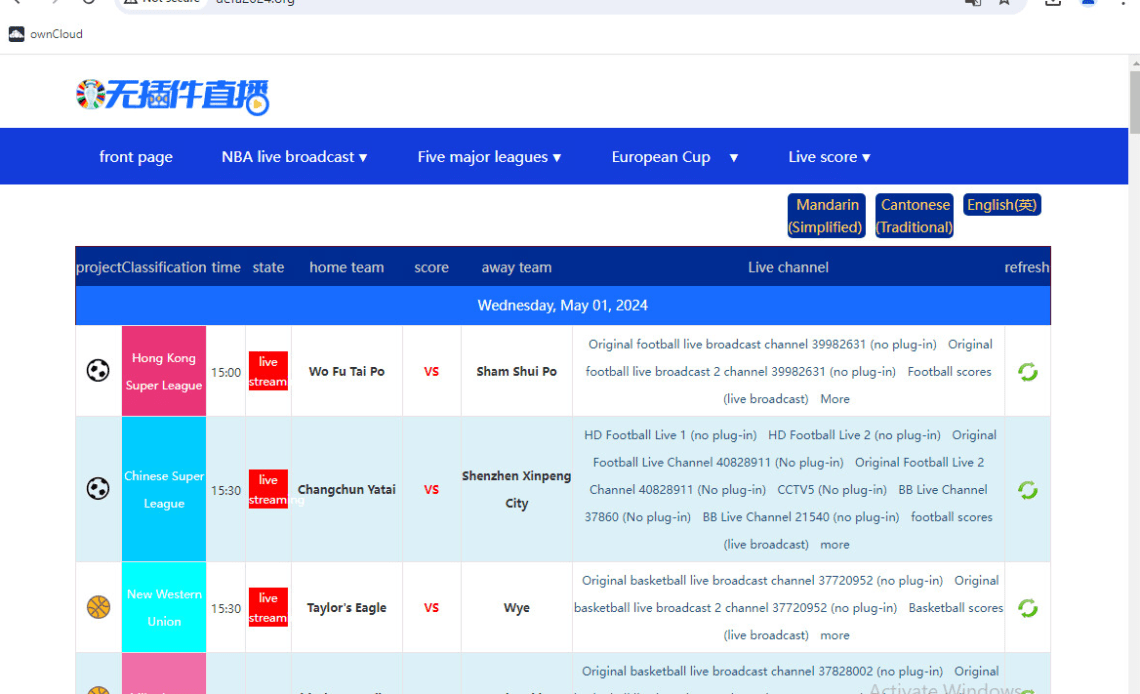This screenshot has height=694, width=1140.
Task: Open Original basketball live broadcast channel 37828002
Action: [762, 671]
